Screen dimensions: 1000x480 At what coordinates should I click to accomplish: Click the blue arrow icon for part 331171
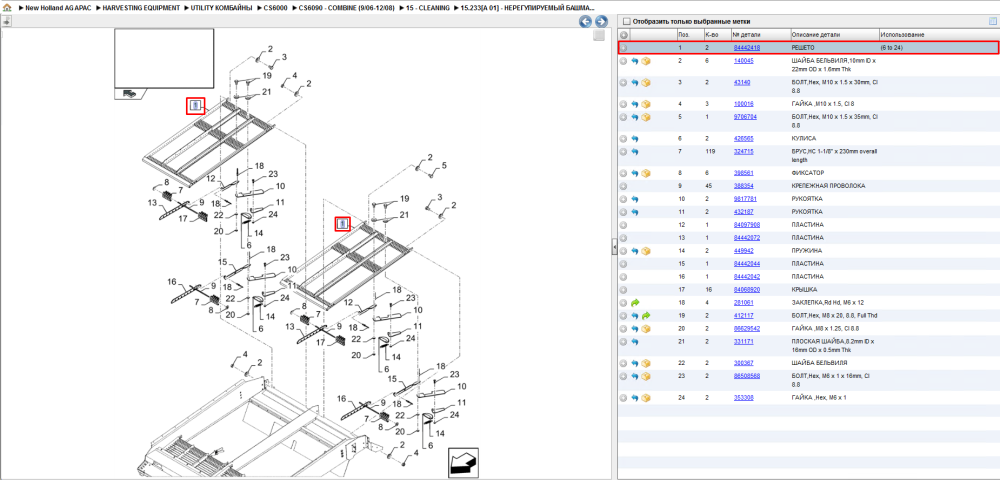(635, 342)
